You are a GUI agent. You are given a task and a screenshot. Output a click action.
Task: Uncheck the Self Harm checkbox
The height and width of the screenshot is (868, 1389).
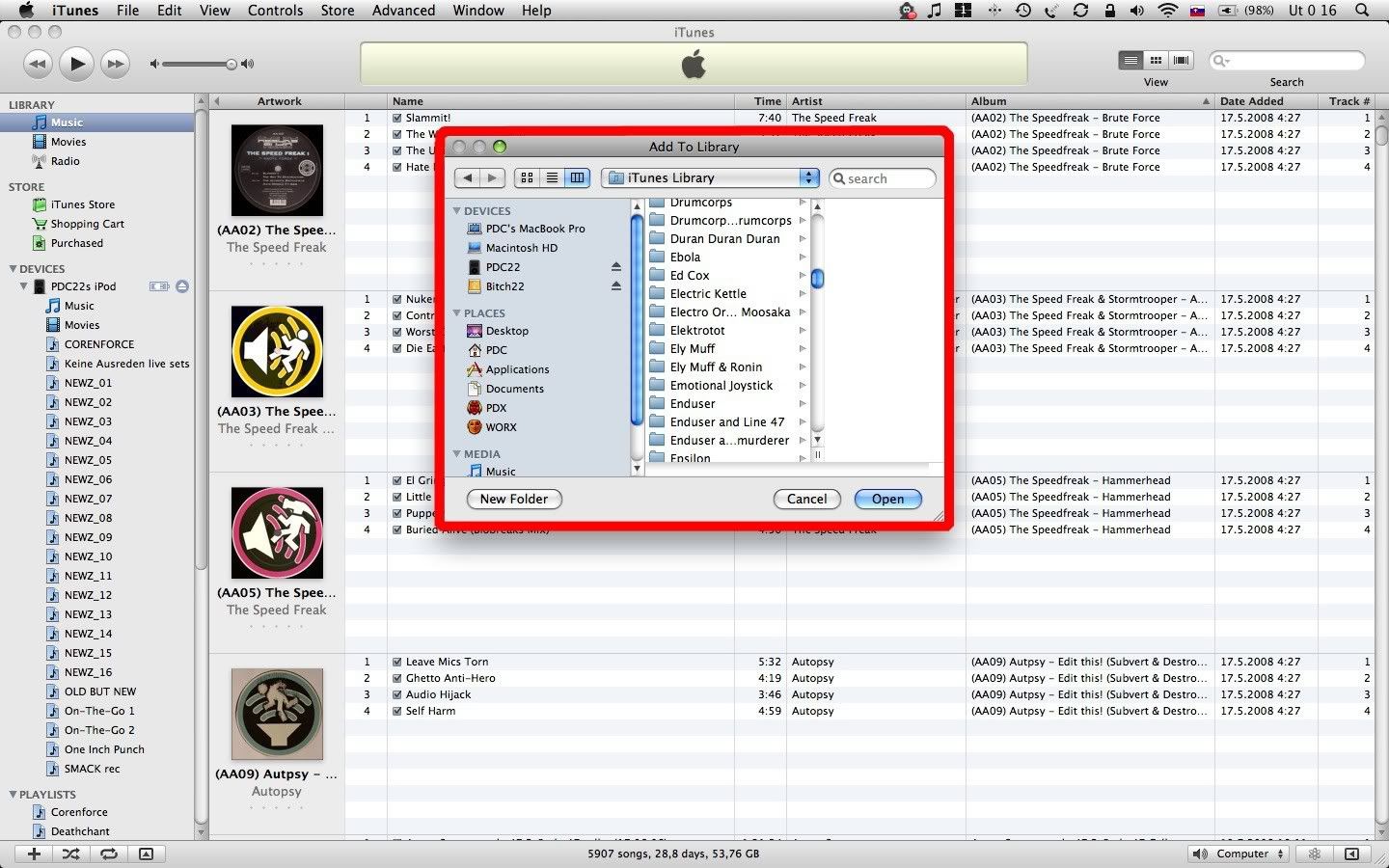pos(397,711)
